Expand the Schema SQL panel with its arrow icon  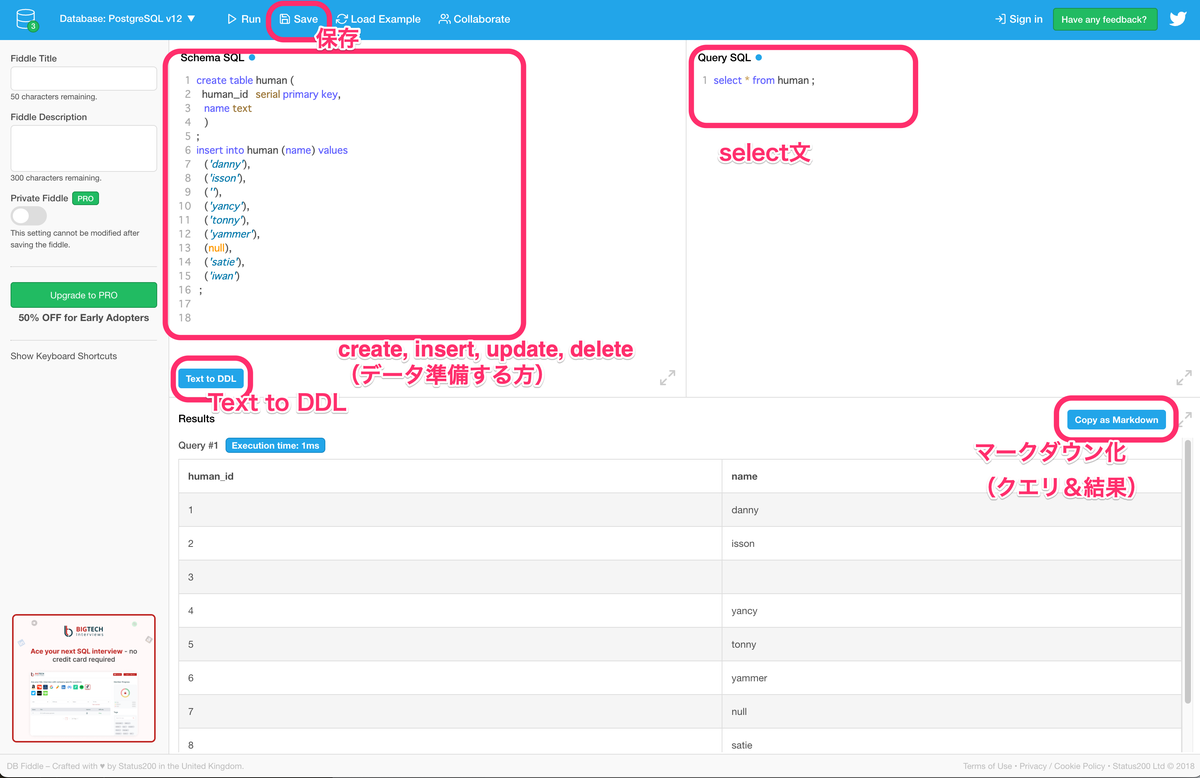(x=667, y=377)
